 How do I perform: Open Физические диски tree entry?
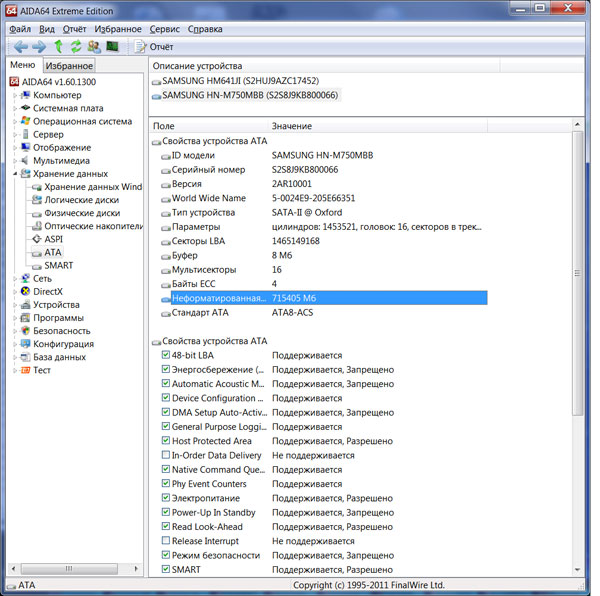coord(82,213)
